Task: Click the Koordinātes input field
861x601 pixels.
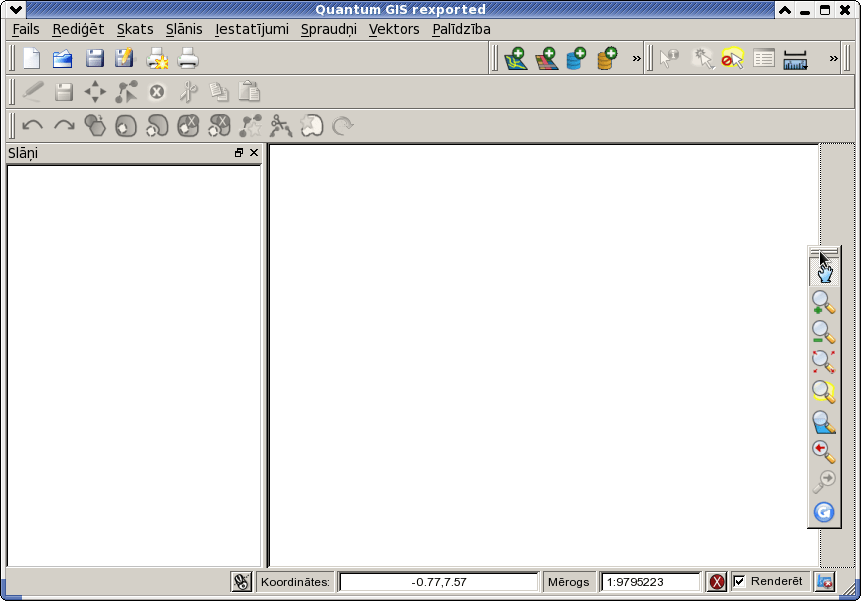Action: (x=439, y=582)
